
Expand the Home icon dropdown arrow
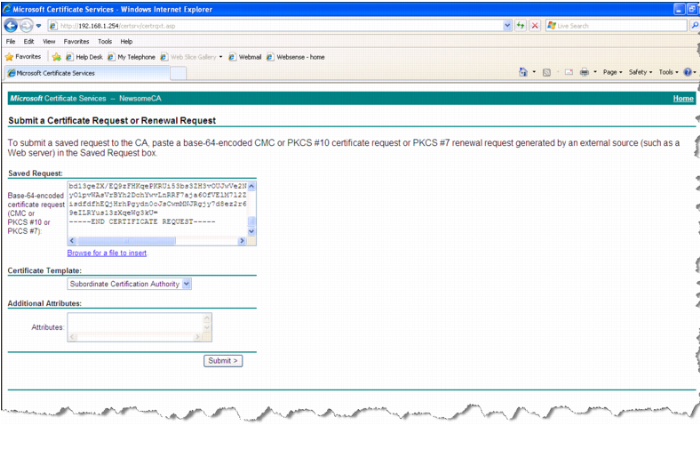[534, 72]
